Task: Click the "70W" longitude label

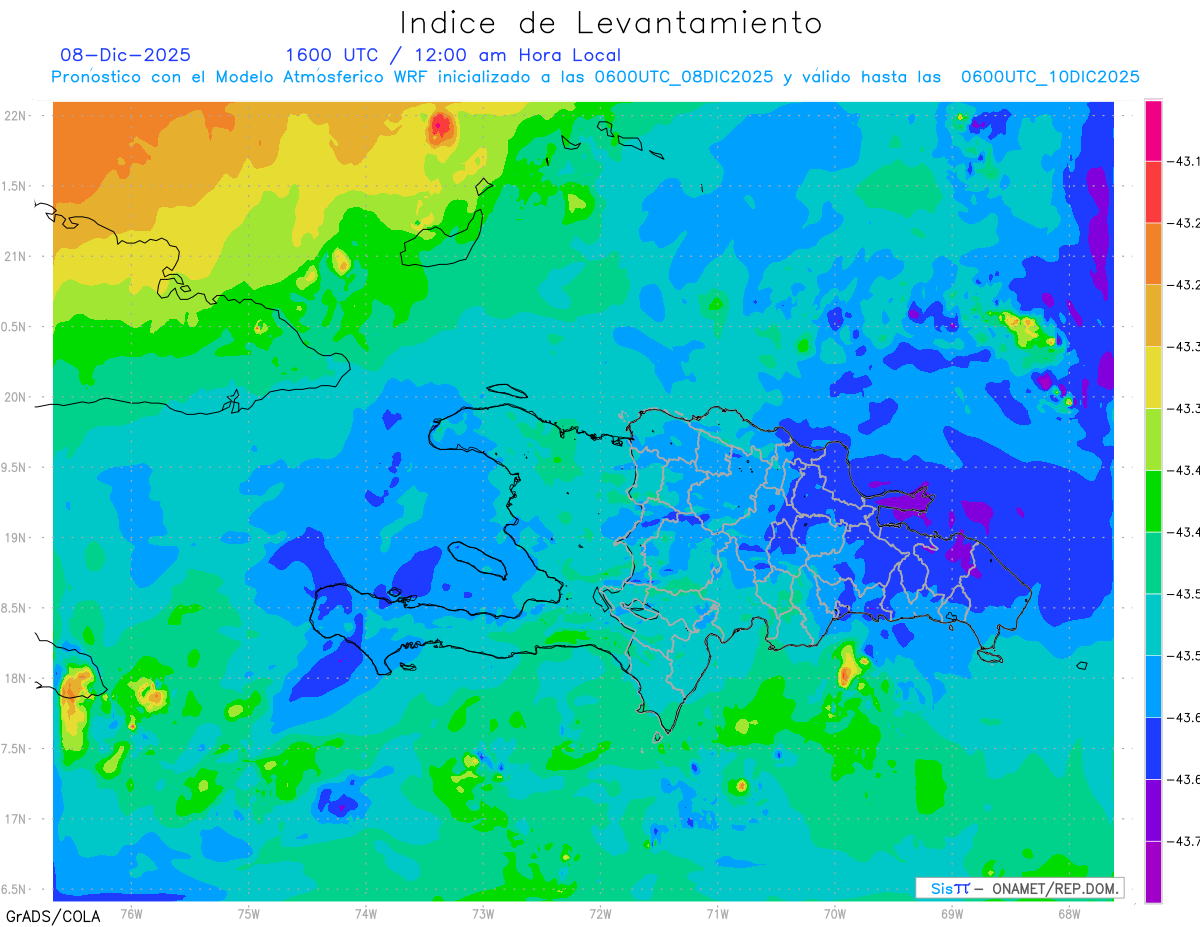Action: (835, 912)
